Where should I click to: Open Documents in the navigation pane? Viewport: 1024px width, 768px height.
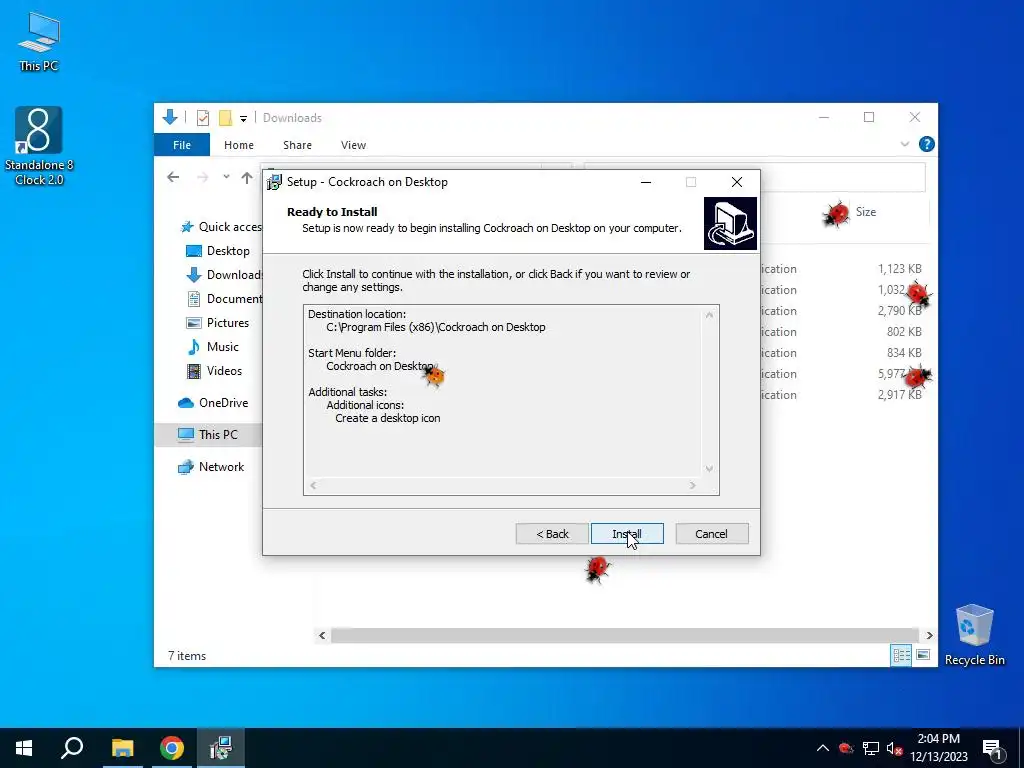224,299
